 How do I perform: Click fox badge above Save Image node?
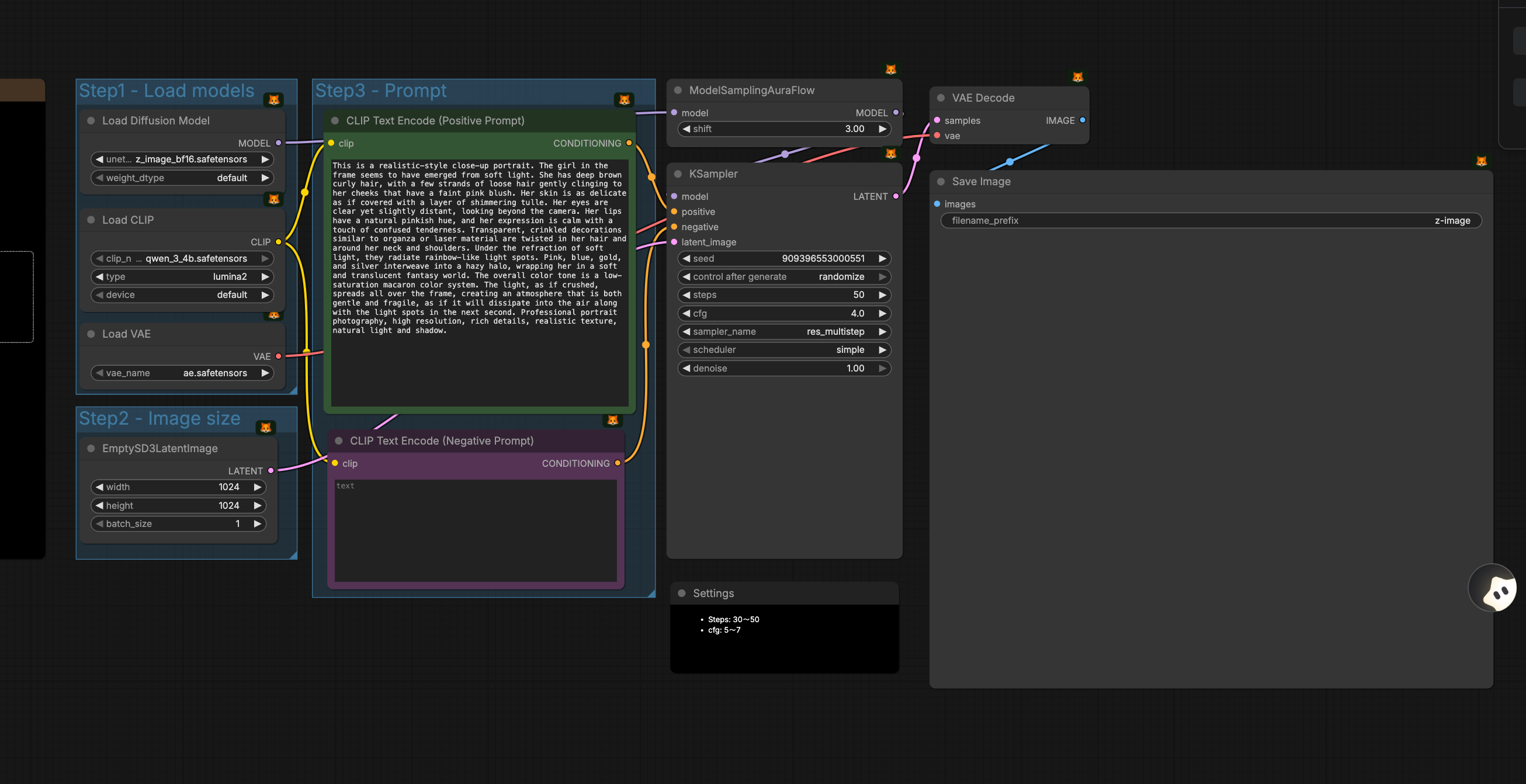pyautogui.click(x=1481, y=162)
